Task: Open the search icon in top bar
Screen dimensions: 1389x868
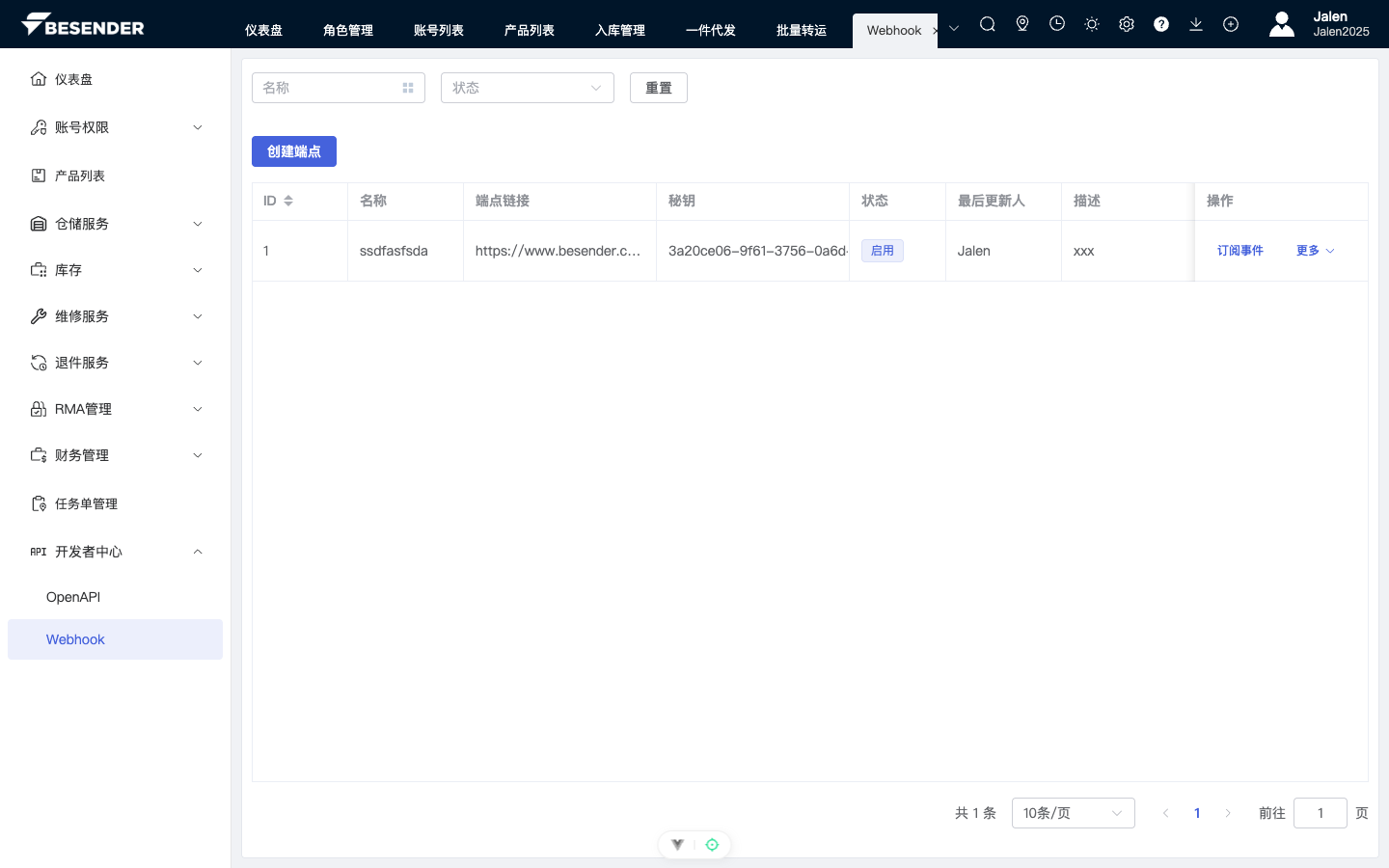Action: click(x=988, y=24)
